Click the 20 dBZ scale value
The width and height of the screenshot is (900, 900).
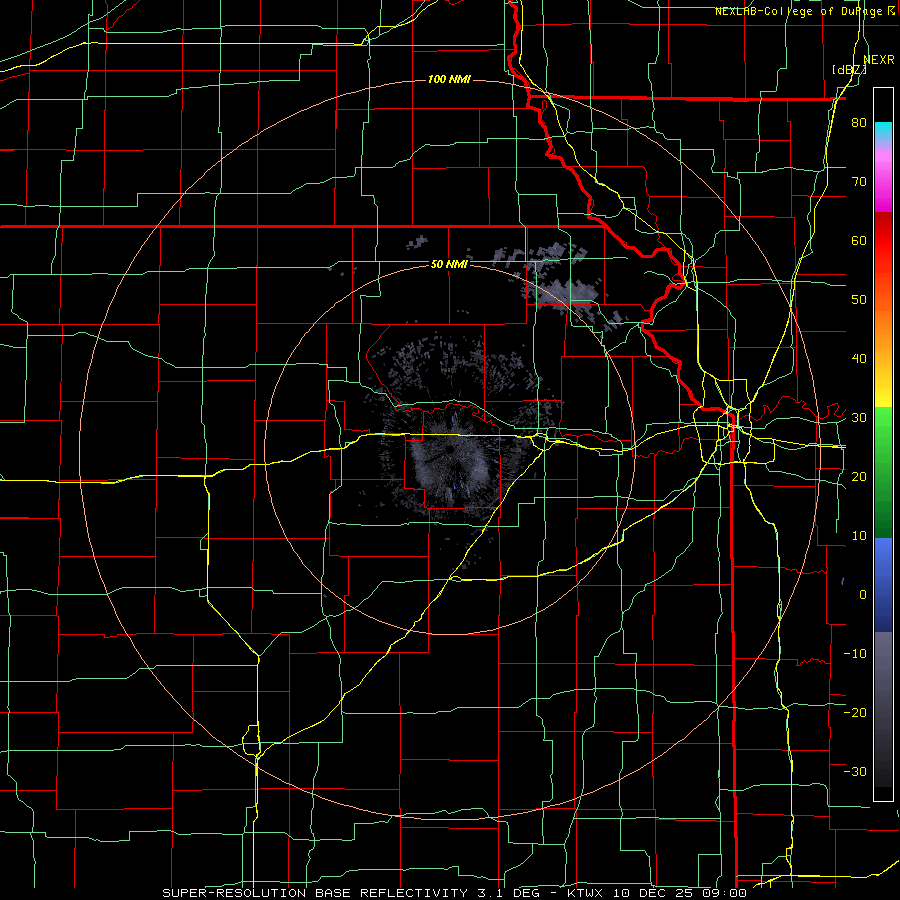point(859,476)
